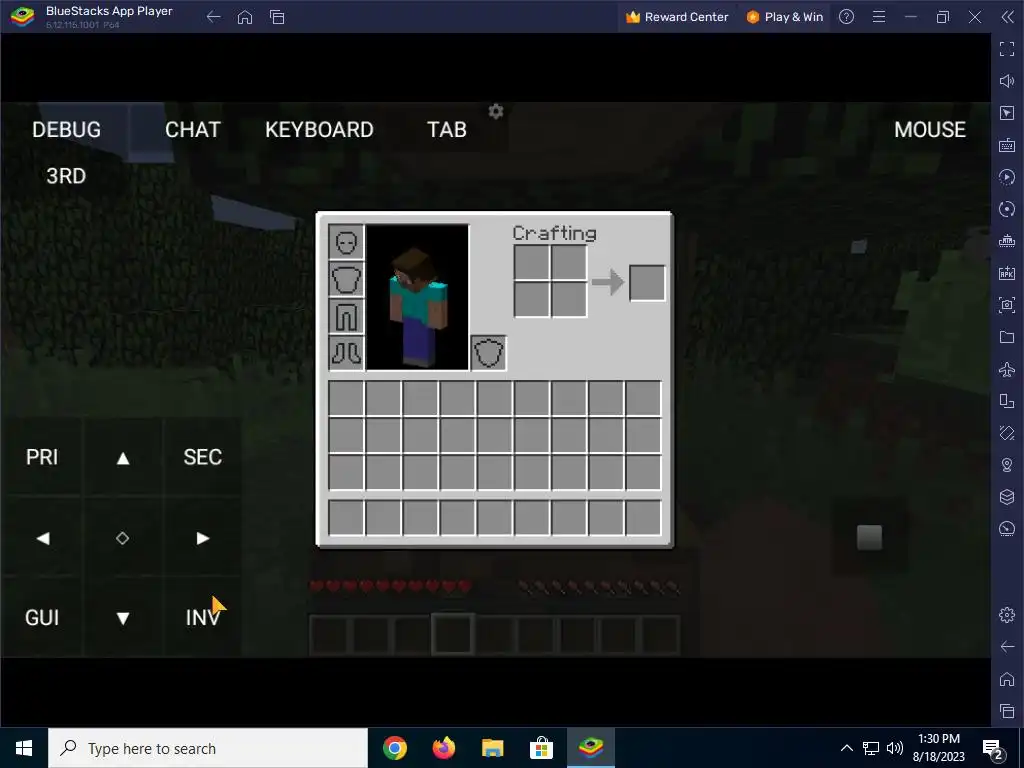Toggle the MOUSE control button
The width and height of the screenshot is (1024, 768).
[930, 129]
